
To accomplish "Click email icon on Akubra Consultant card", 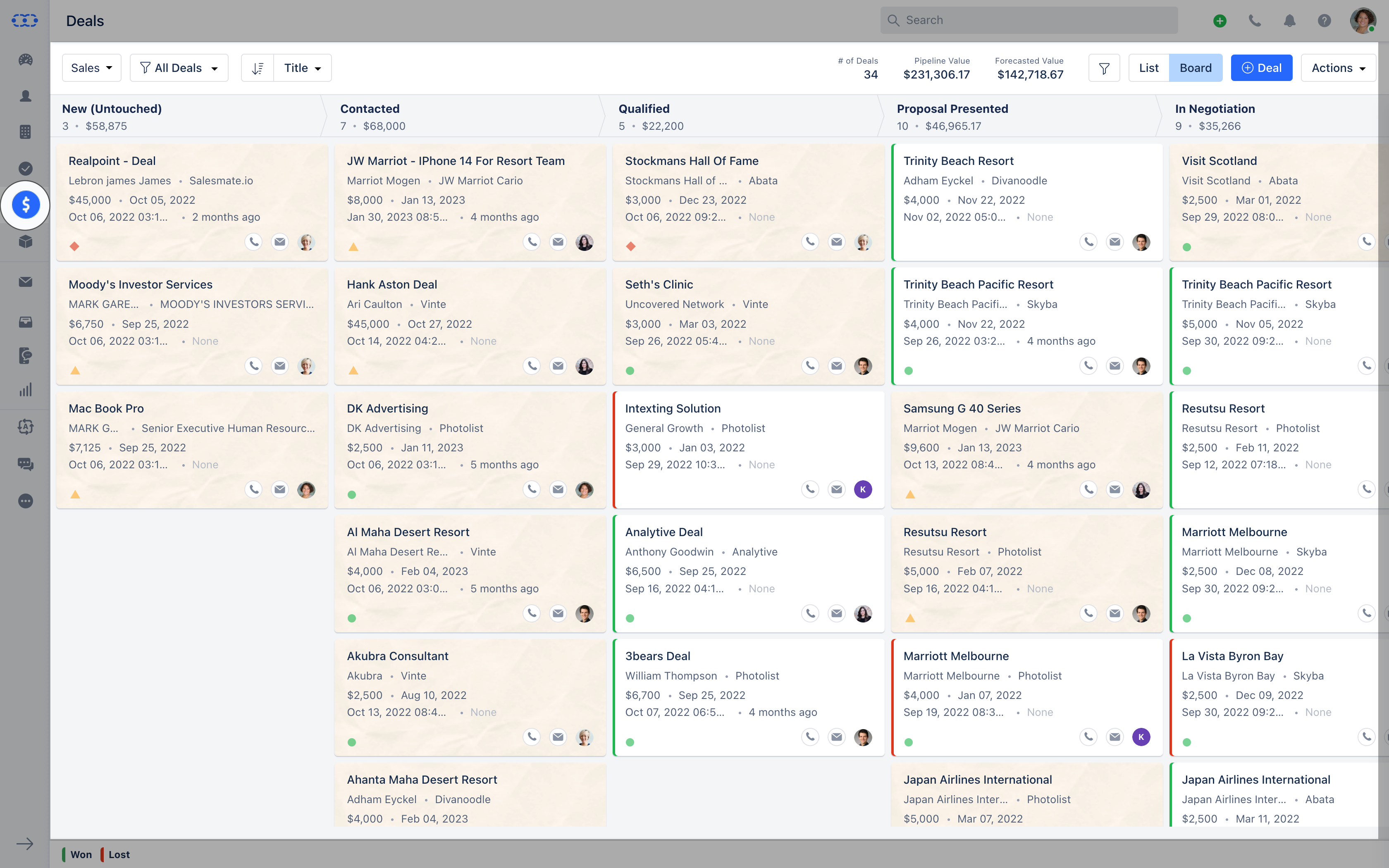I will pyautogui.click(x=558, y=737).
